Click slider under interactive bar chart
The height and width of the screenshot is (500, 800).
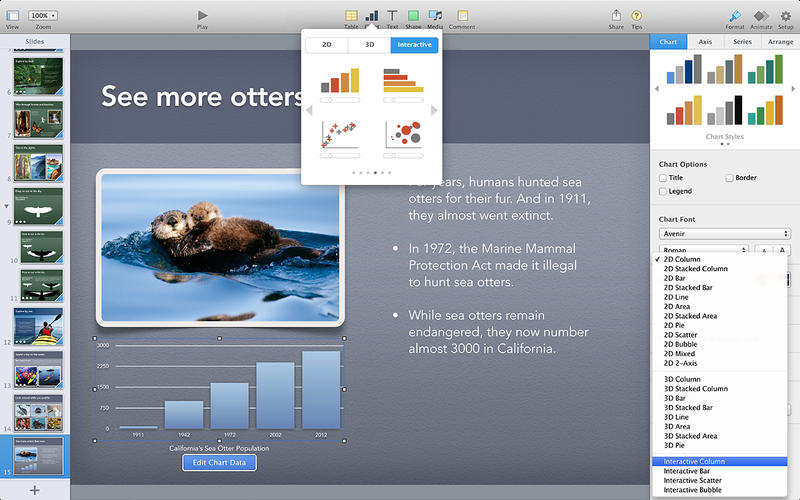403,100
